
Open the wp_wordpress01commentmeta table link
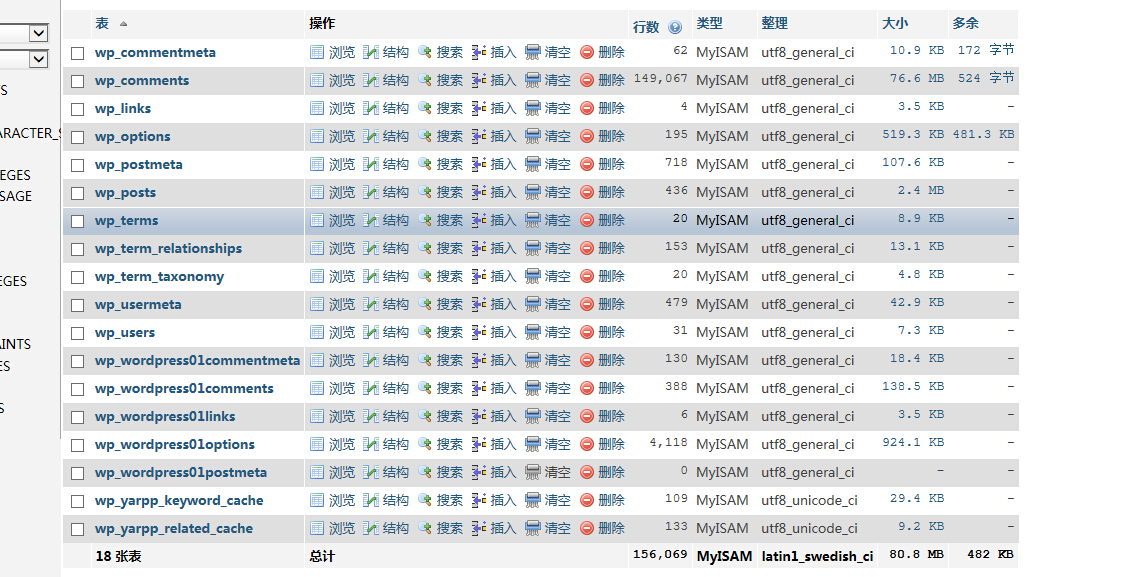[197, 361]
